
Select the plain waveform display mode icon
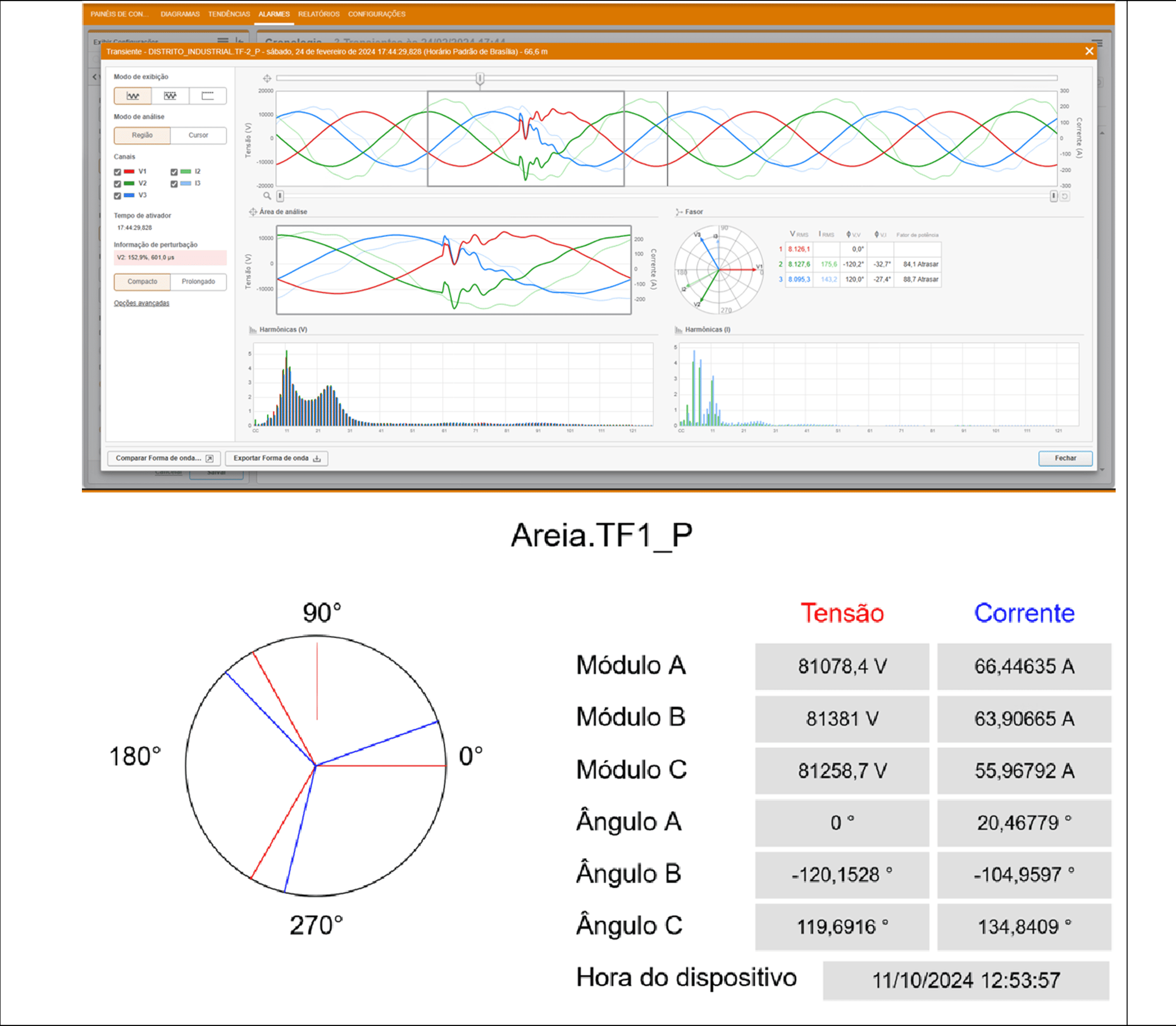[x=133, y=96]
